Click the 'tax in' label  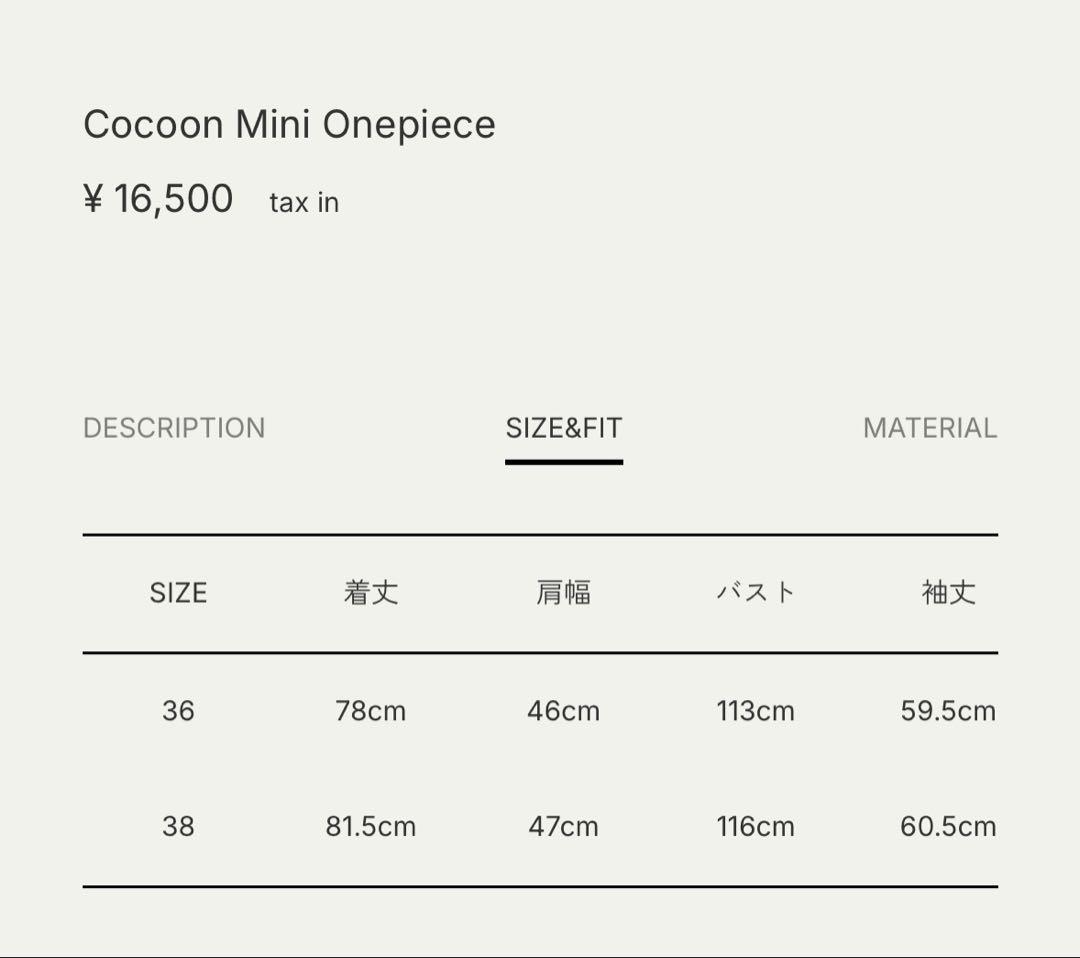[x=304, y=202]
